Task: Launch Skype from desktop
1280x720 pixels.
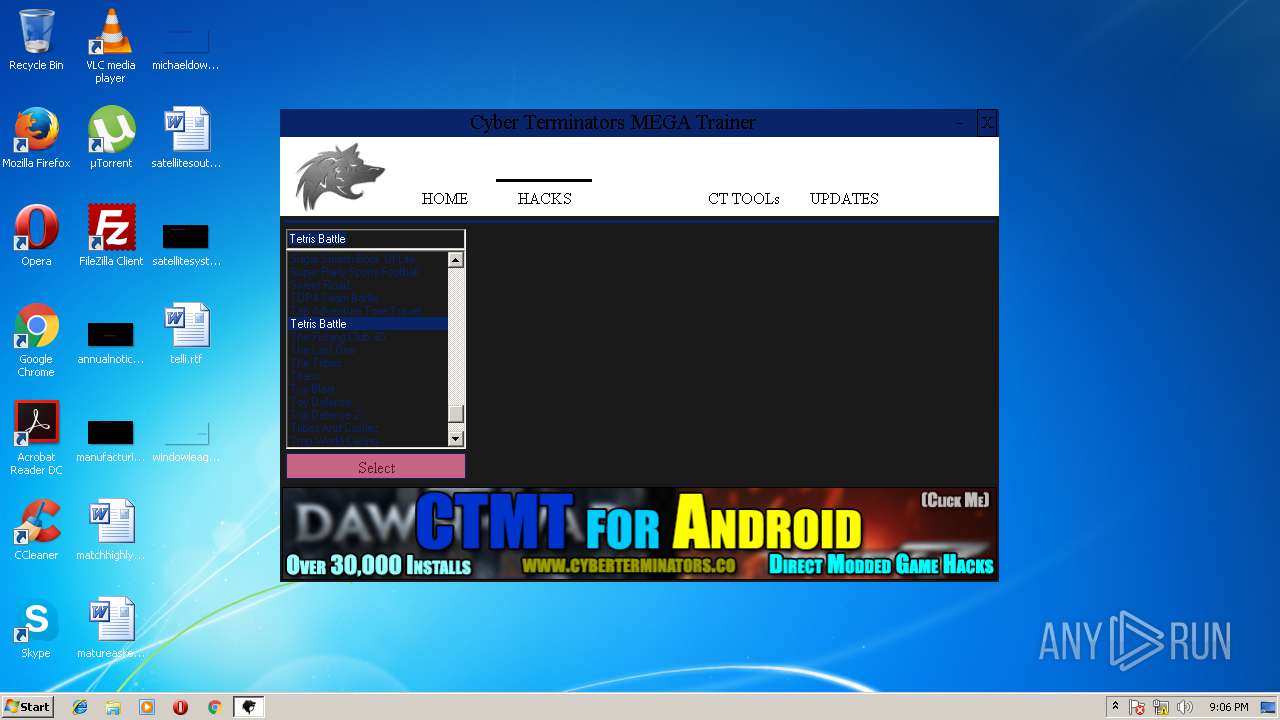Action: [36, 628]
